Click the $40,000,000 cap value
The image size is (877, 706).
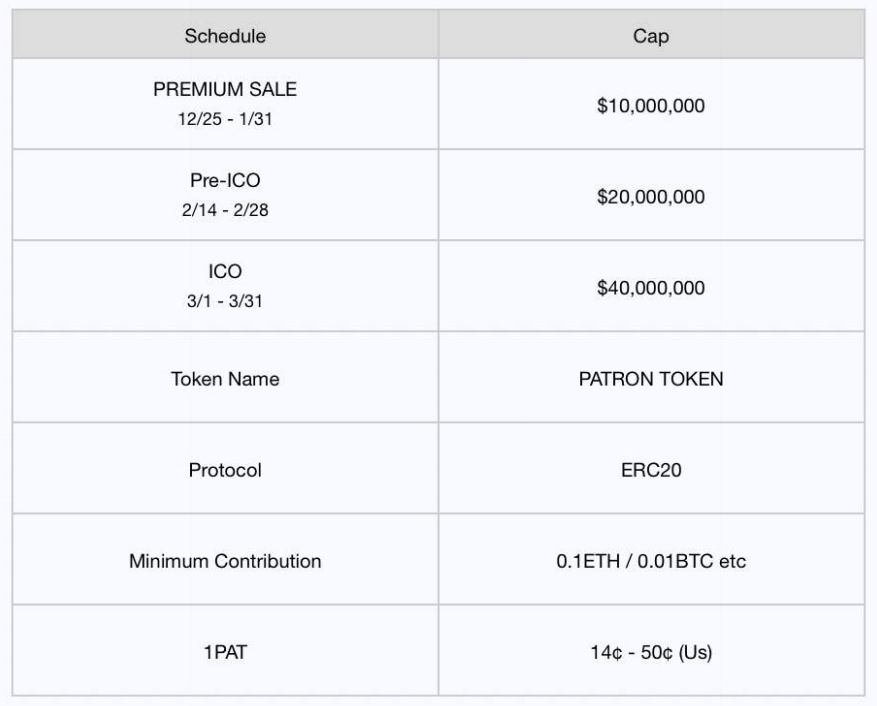[650, 288]
